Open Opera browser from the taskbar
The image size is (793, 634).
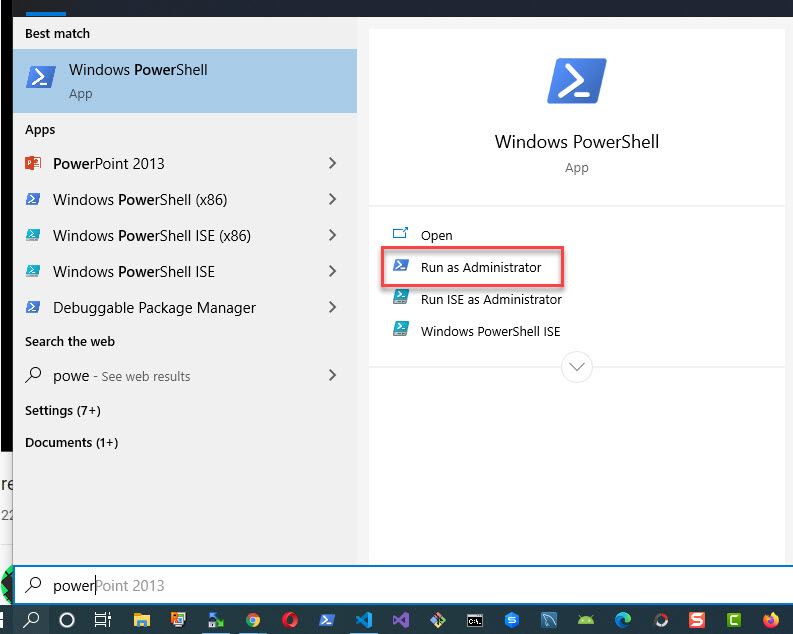(x=290, y=619)
